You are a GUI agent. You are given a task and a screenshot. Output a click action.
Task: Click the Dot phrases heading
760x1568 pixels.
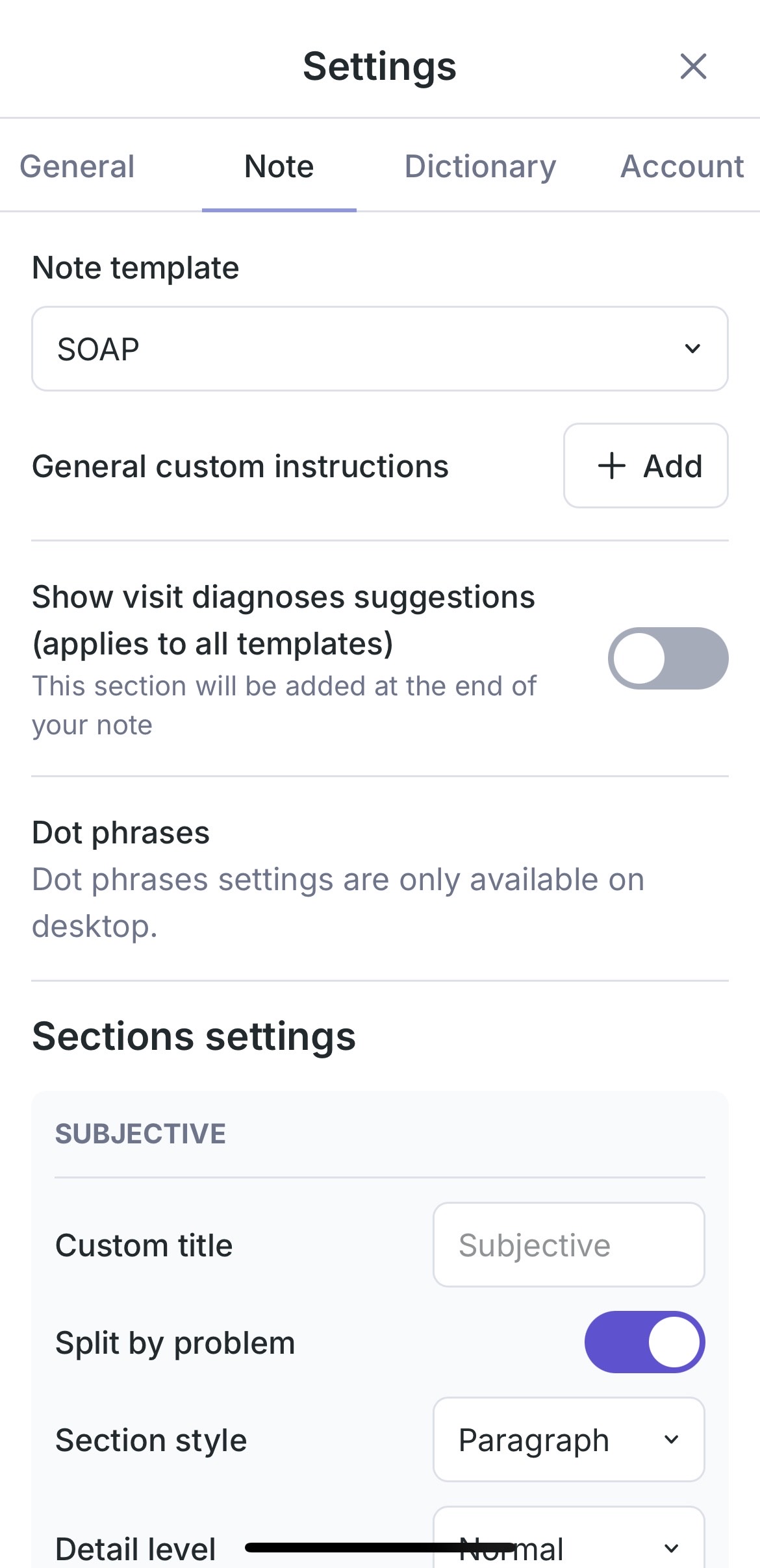[x=121, y=832]
